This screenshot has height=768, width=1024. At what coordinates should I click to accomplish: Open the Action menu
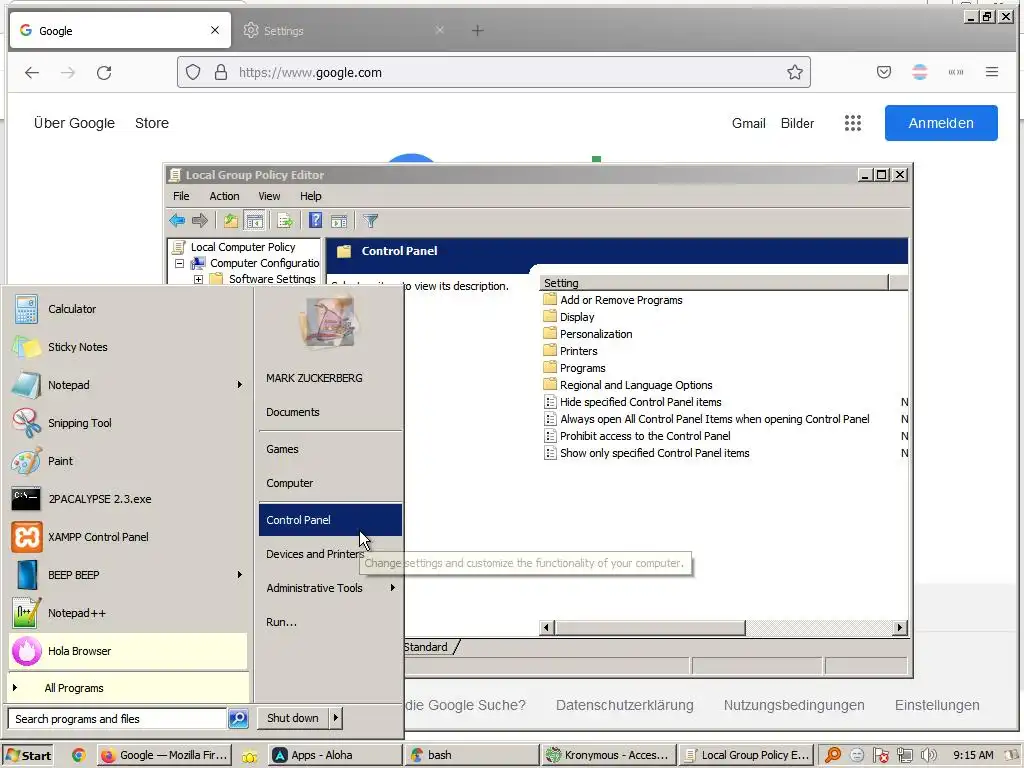224,196
